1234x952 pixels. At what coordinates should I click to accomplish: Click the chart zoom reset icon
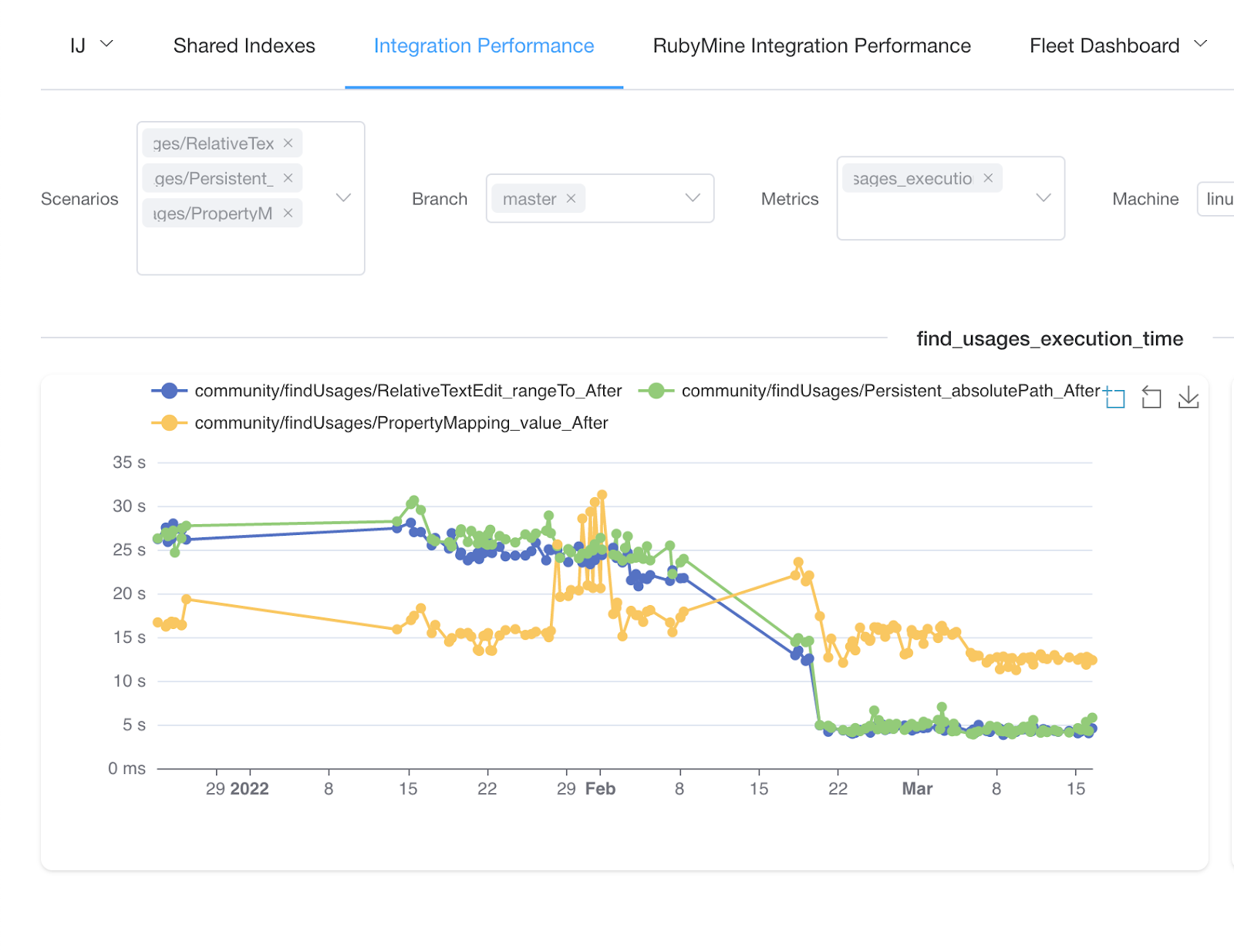coord(1151,398)
